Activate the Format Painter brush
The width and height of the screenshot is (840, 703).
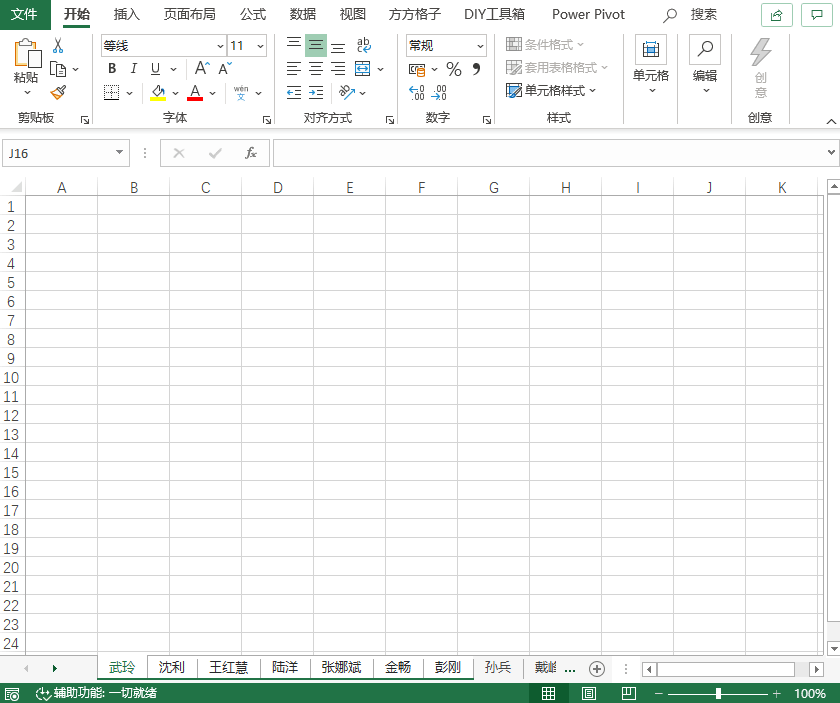click(58, 93)
